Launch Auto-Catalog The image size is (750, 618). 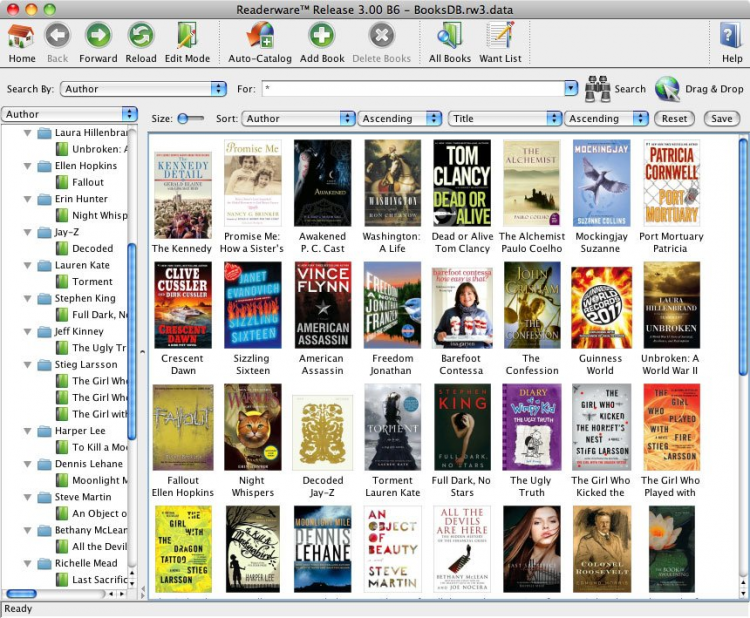[260, 36]
